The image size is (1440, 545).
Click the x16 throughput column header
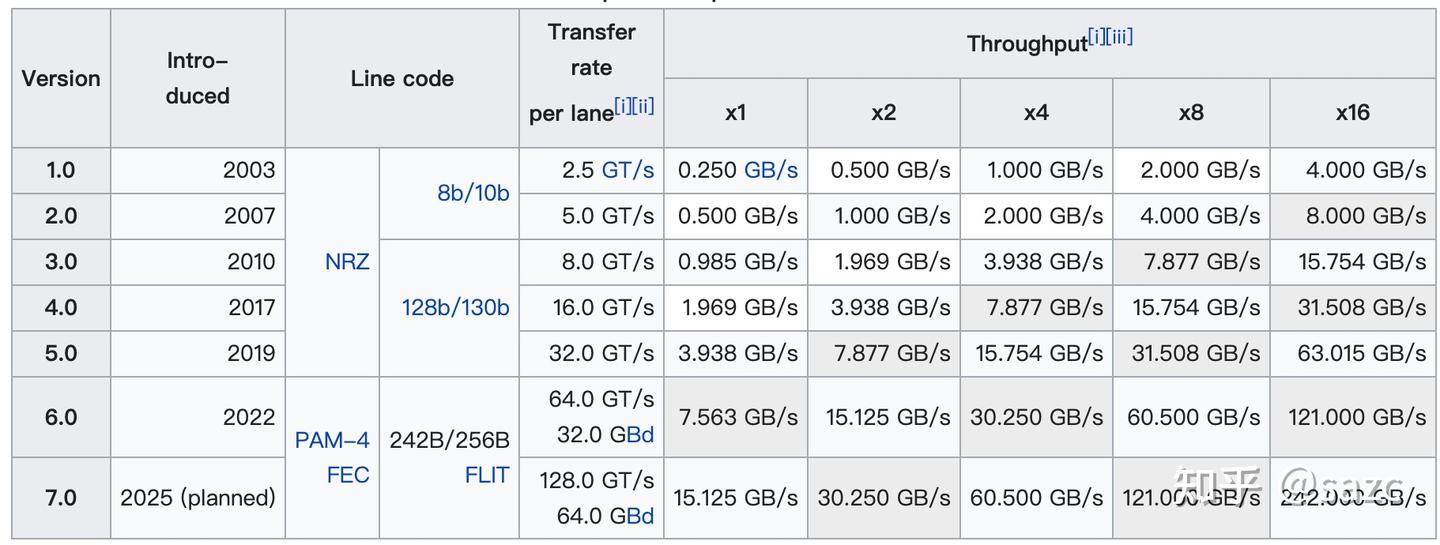pyautogui.click(x=1352, y=113)
